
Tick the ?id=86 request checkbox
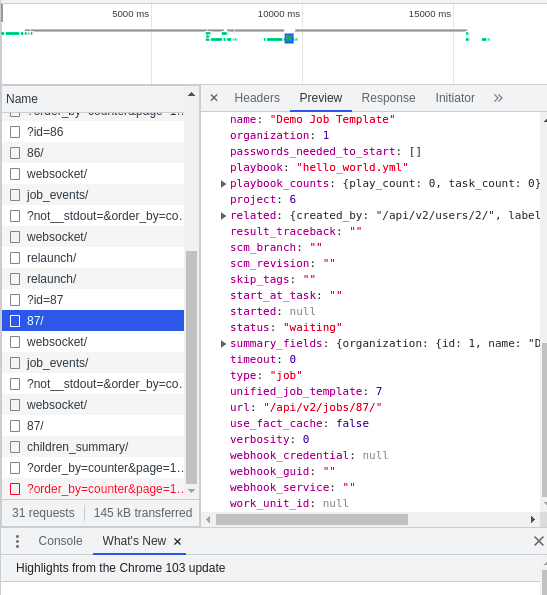point(15,132)
